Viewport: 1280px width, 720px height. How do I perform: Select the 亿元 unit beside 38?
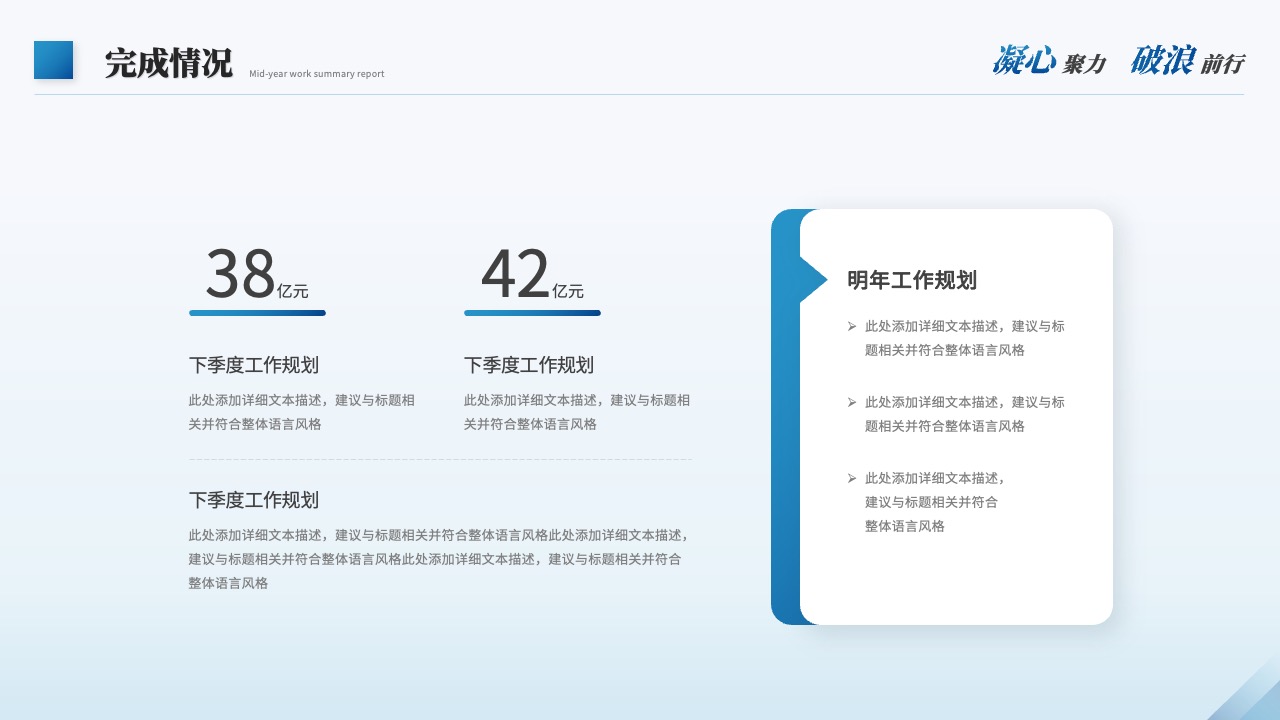[x=293, y=291]
